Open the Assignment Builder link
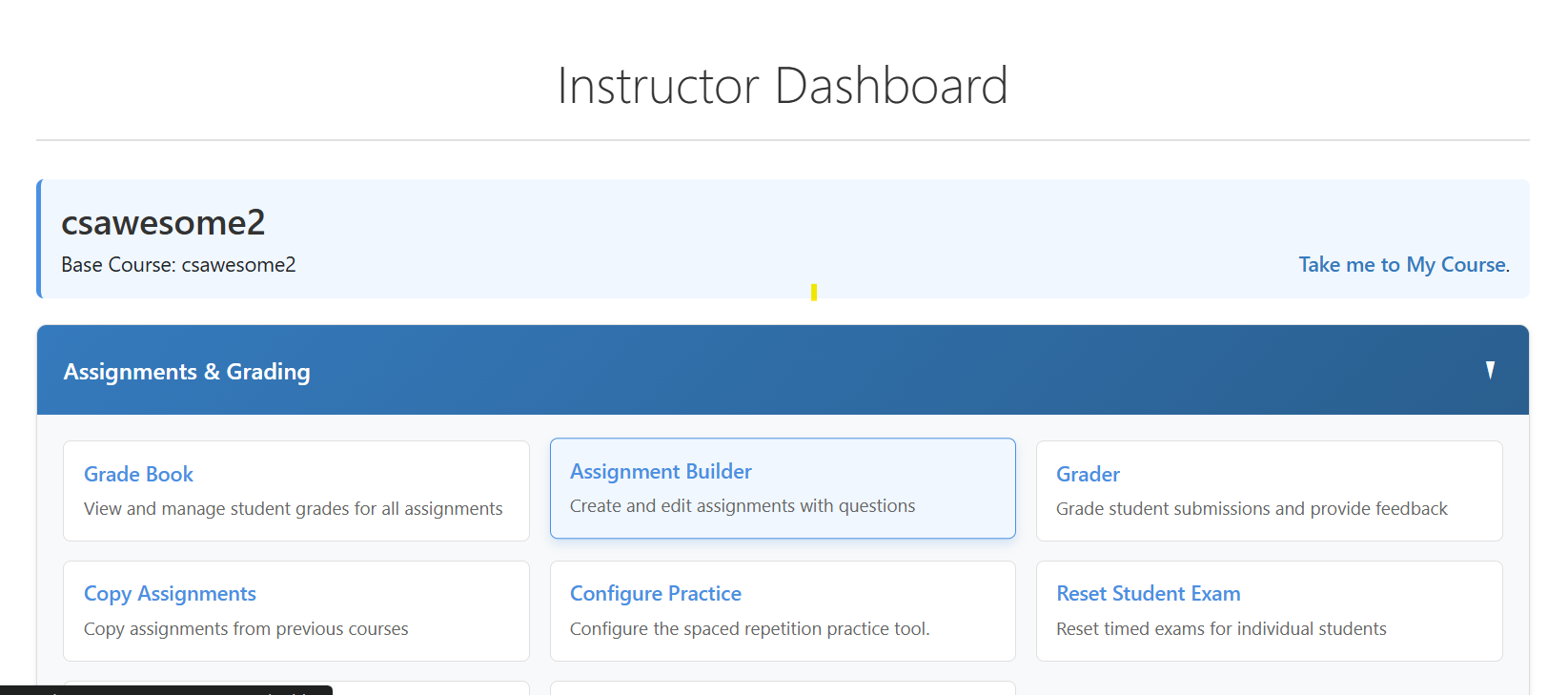This screenshot has width=1568, height=695. tap(661, 471)
